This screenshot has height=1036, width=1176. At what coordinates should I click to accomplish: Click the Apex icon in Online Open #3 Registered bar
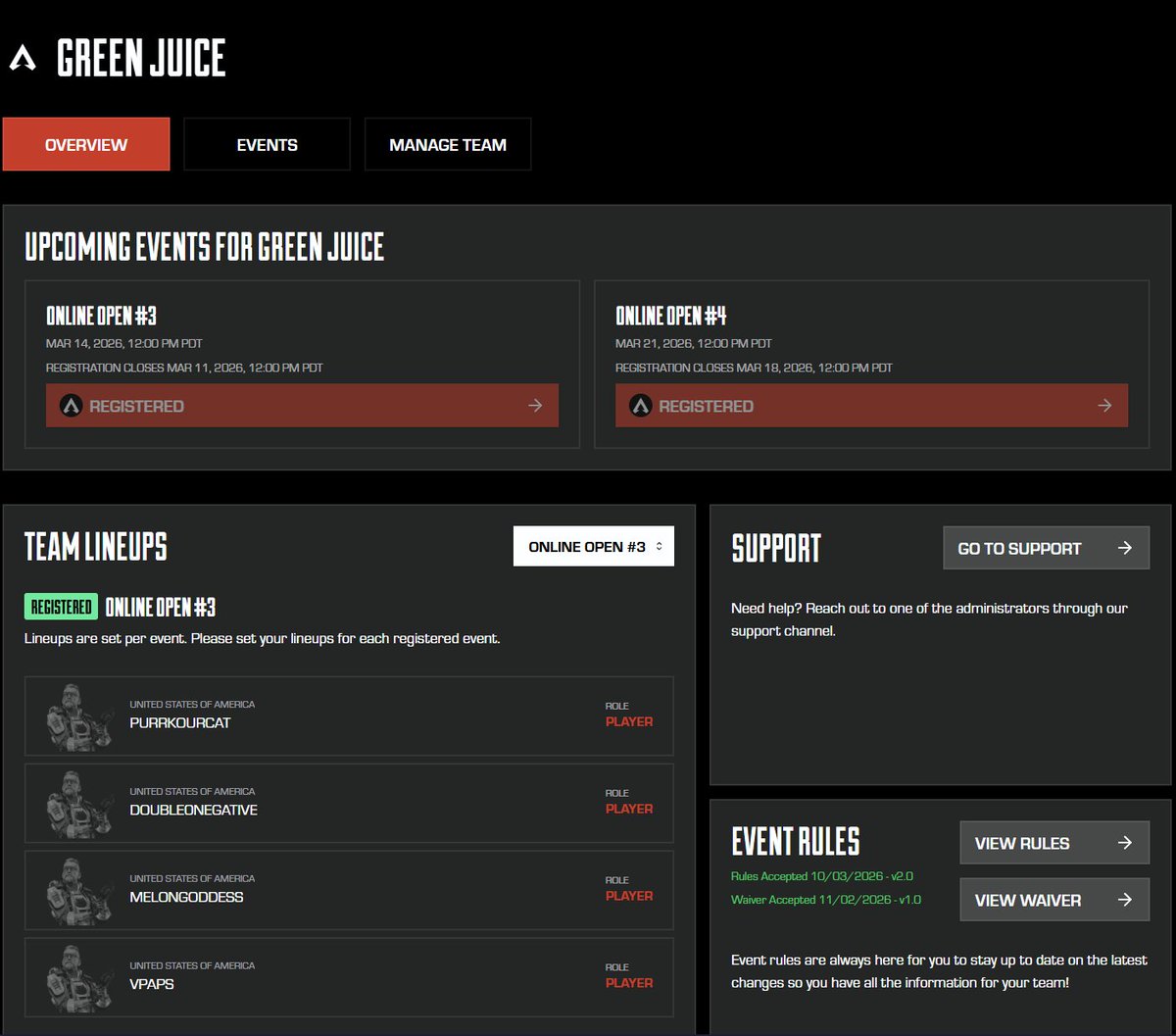click(71, 406)
